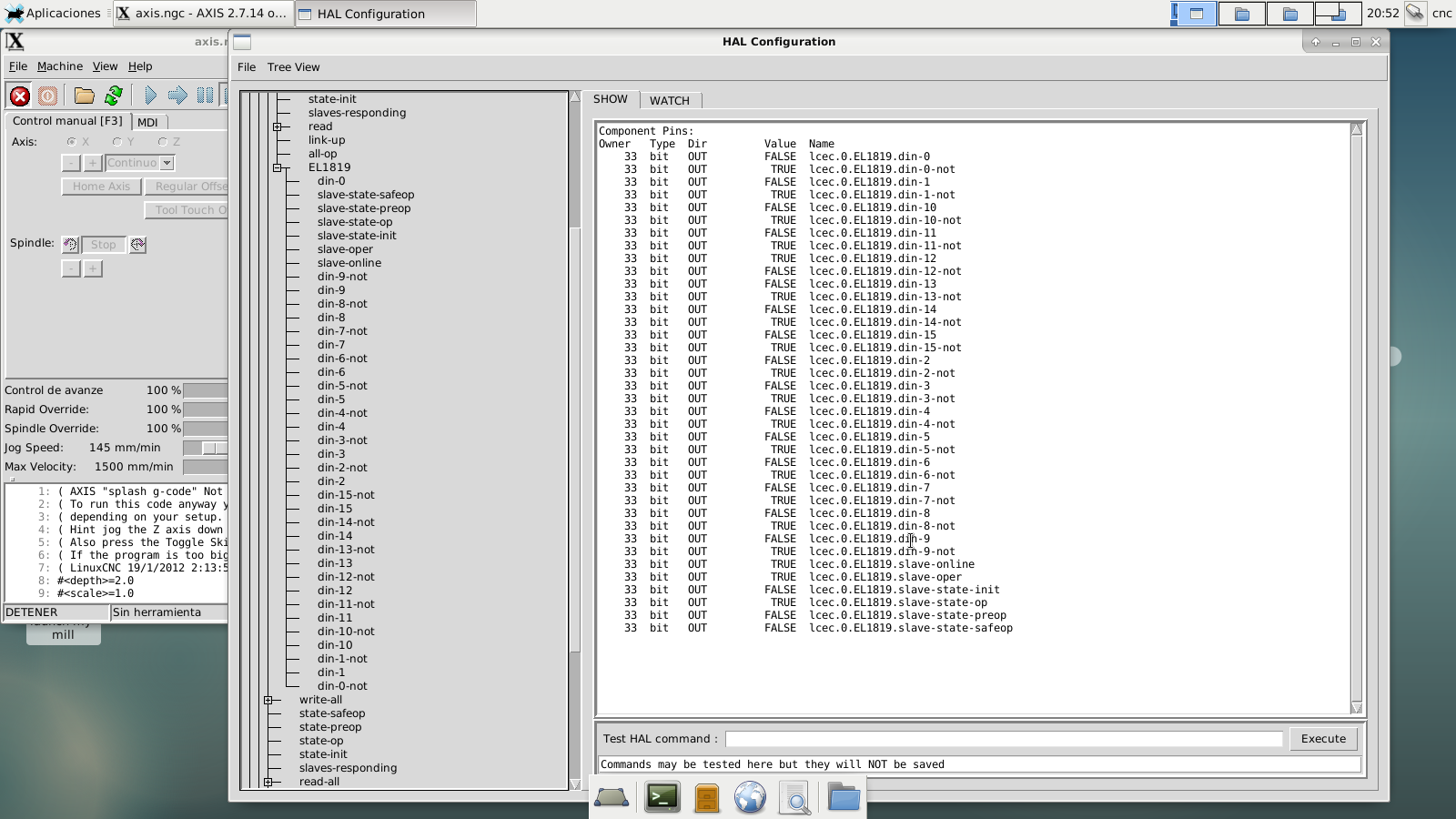Increase spindle speed with plus button
The height and width of the screenshot is (819, 1456).
(93, 268)
